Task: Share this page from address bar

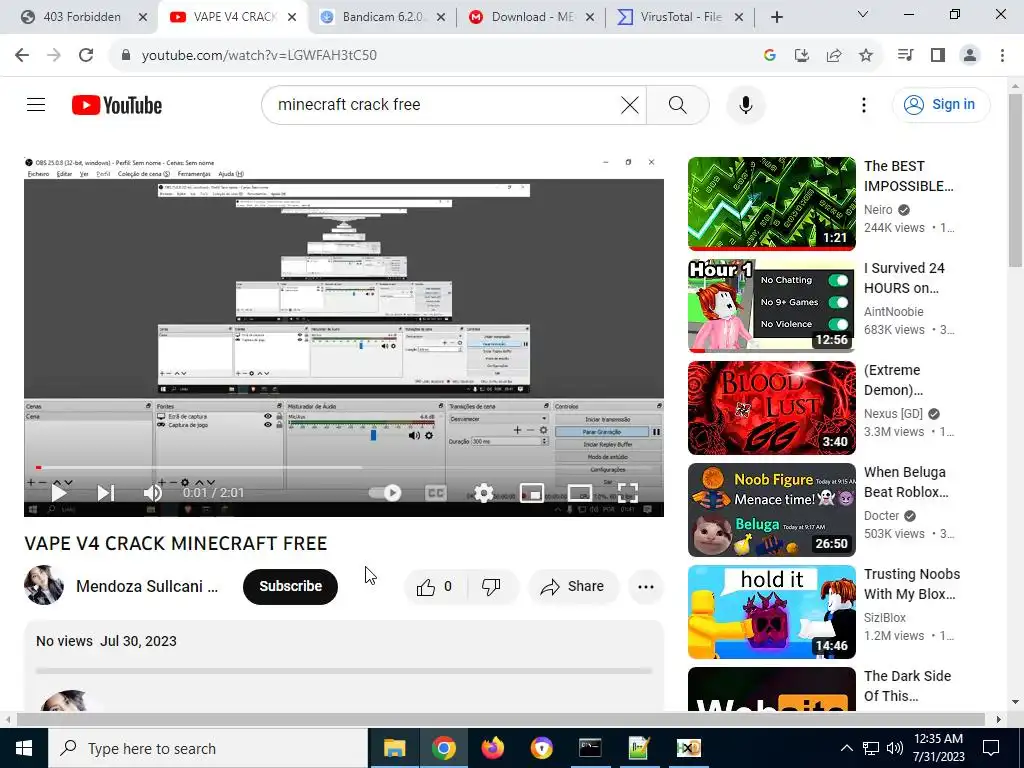Action: coord(834,56)
